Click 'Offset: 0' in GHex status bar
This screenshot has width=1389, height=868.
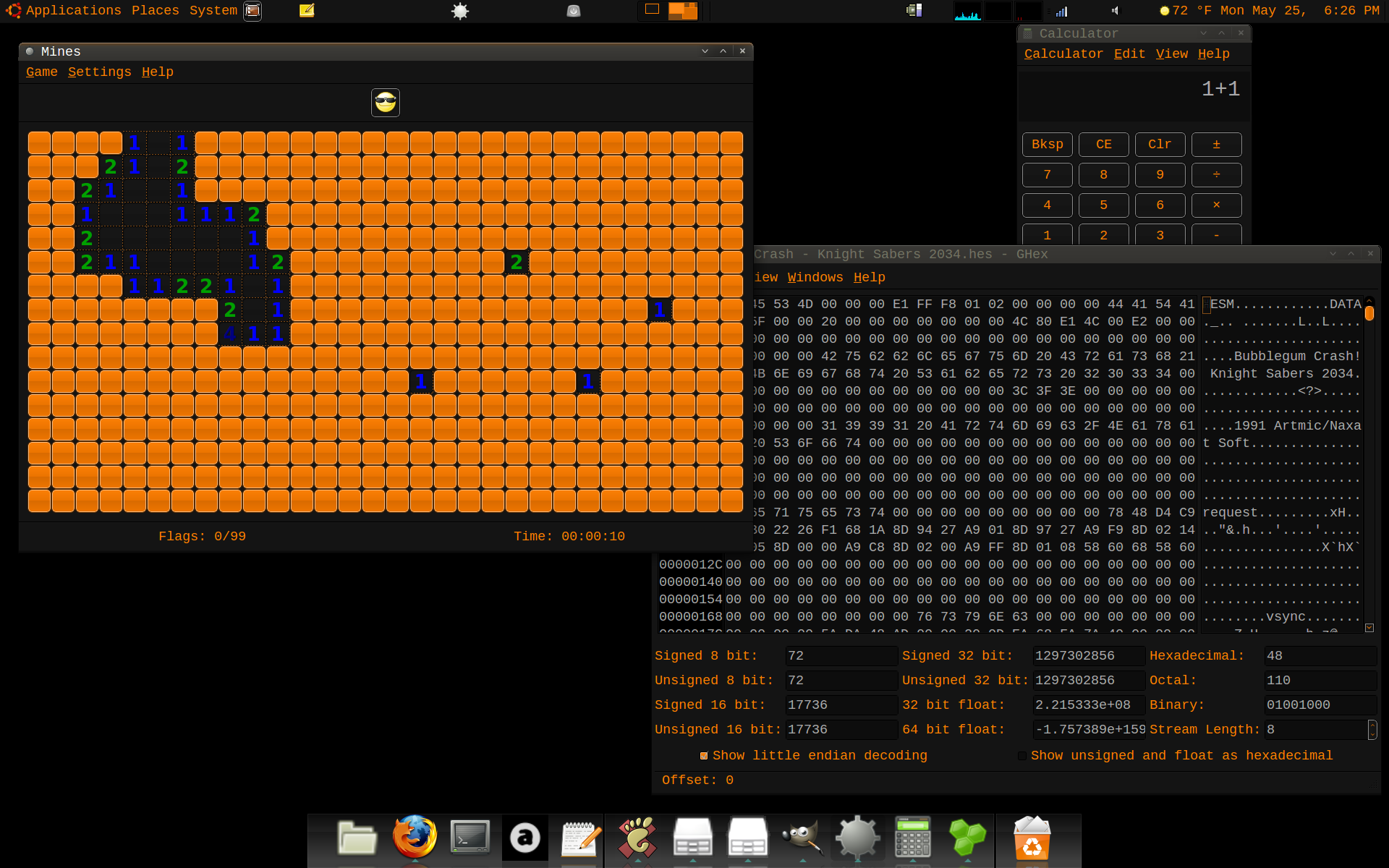coord(697,780)
